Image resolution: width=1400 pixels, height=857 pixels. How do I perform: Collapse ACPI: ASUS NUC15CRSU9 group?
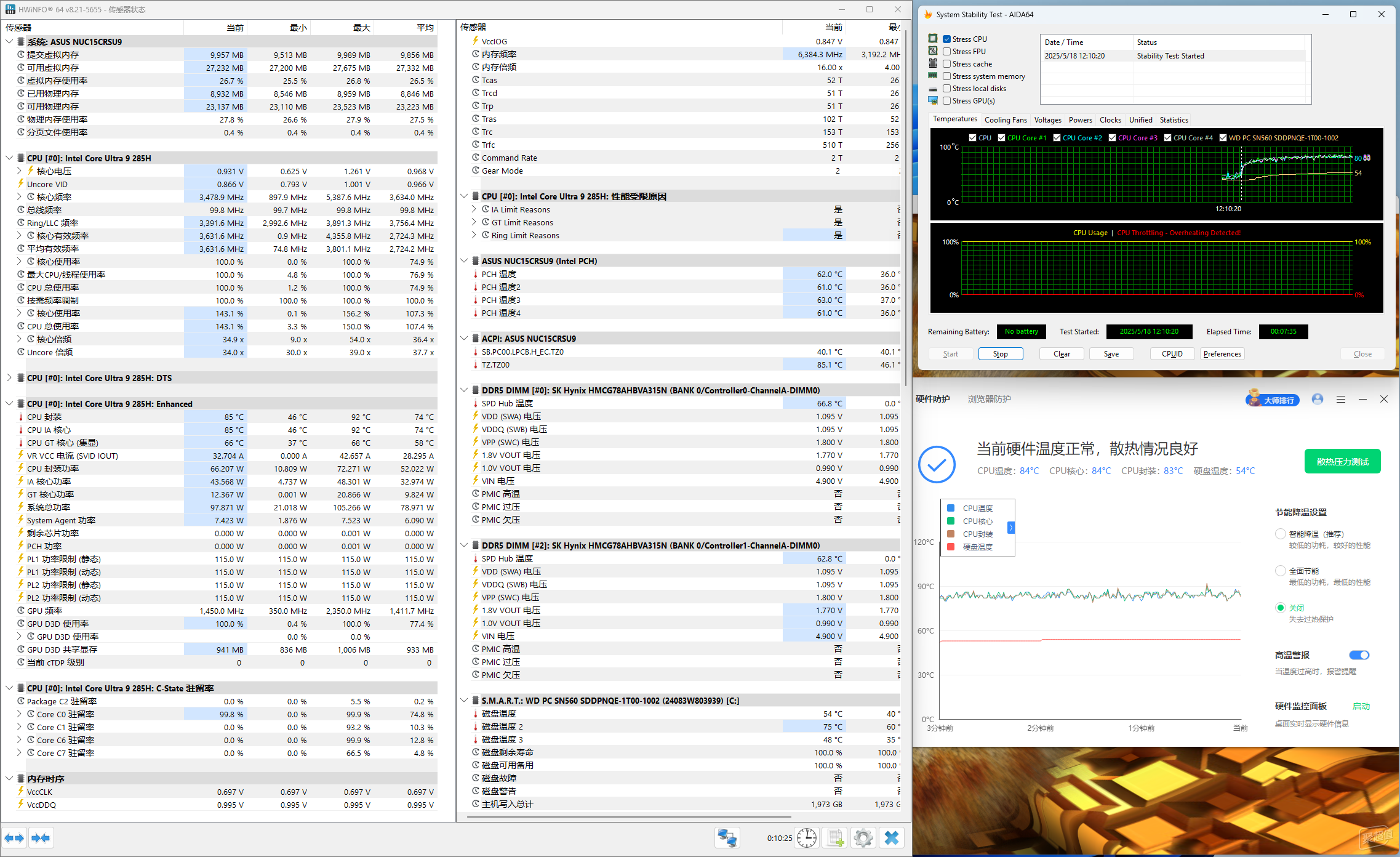coord(464,338)
